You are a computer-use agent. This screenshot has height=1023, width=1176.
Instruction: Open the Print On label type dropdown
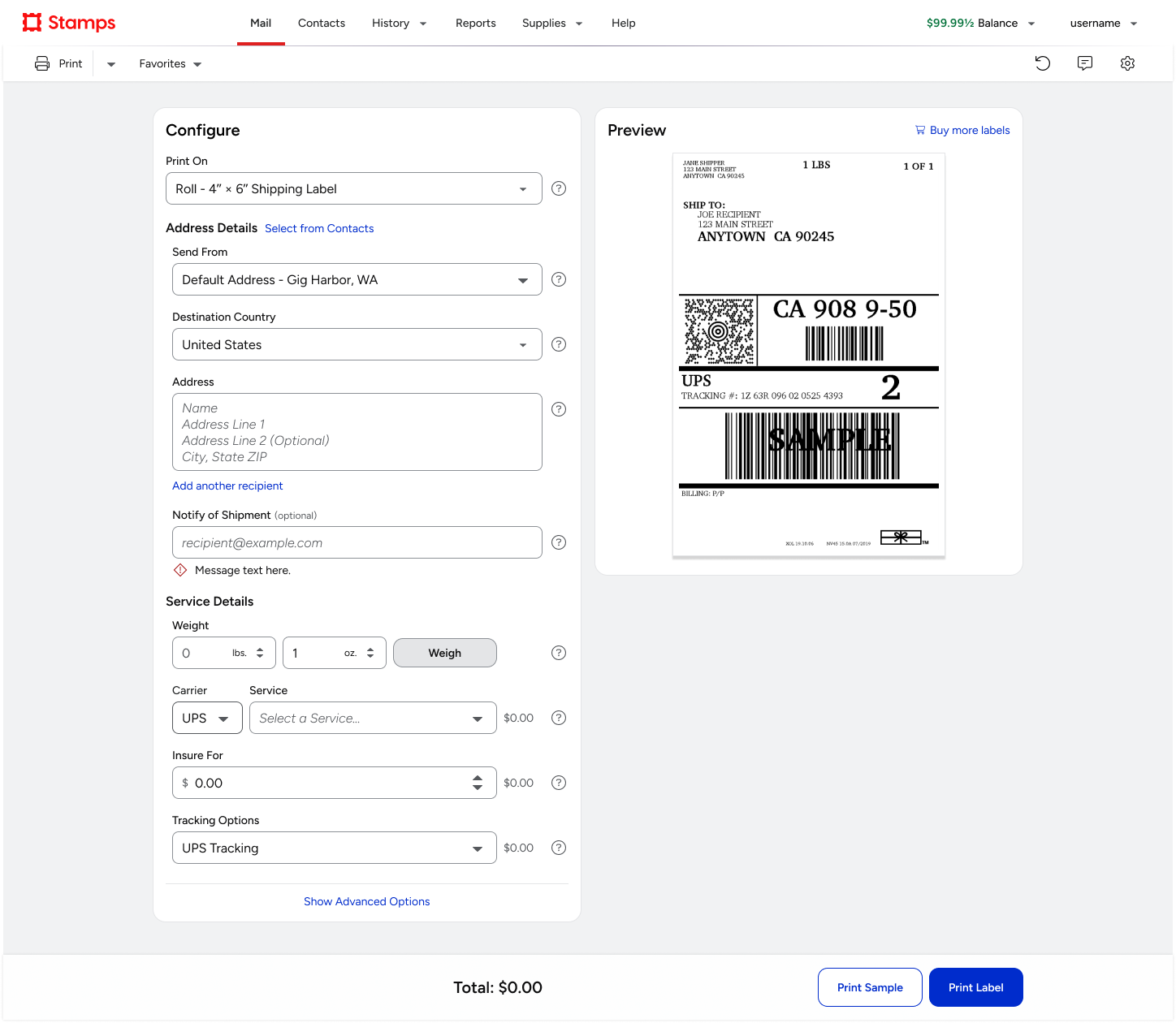point(354,188)
